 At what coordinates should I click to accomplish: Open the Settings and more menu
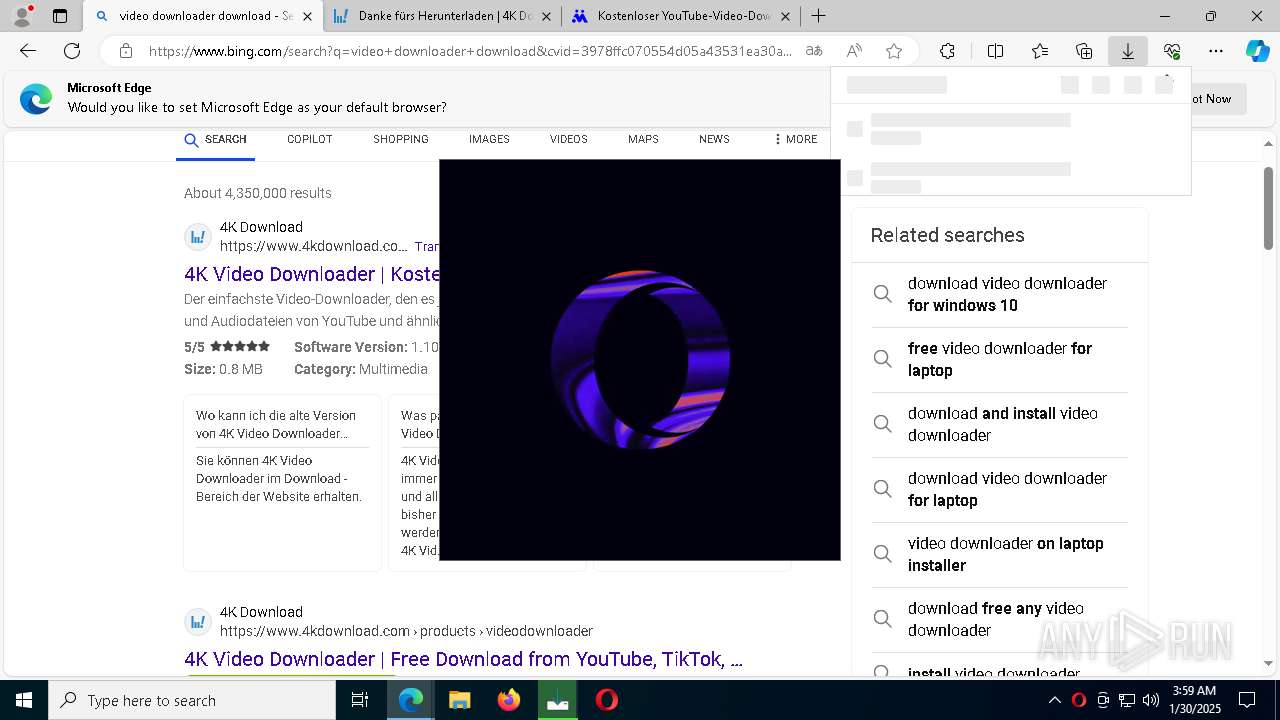click(1216, 51)
